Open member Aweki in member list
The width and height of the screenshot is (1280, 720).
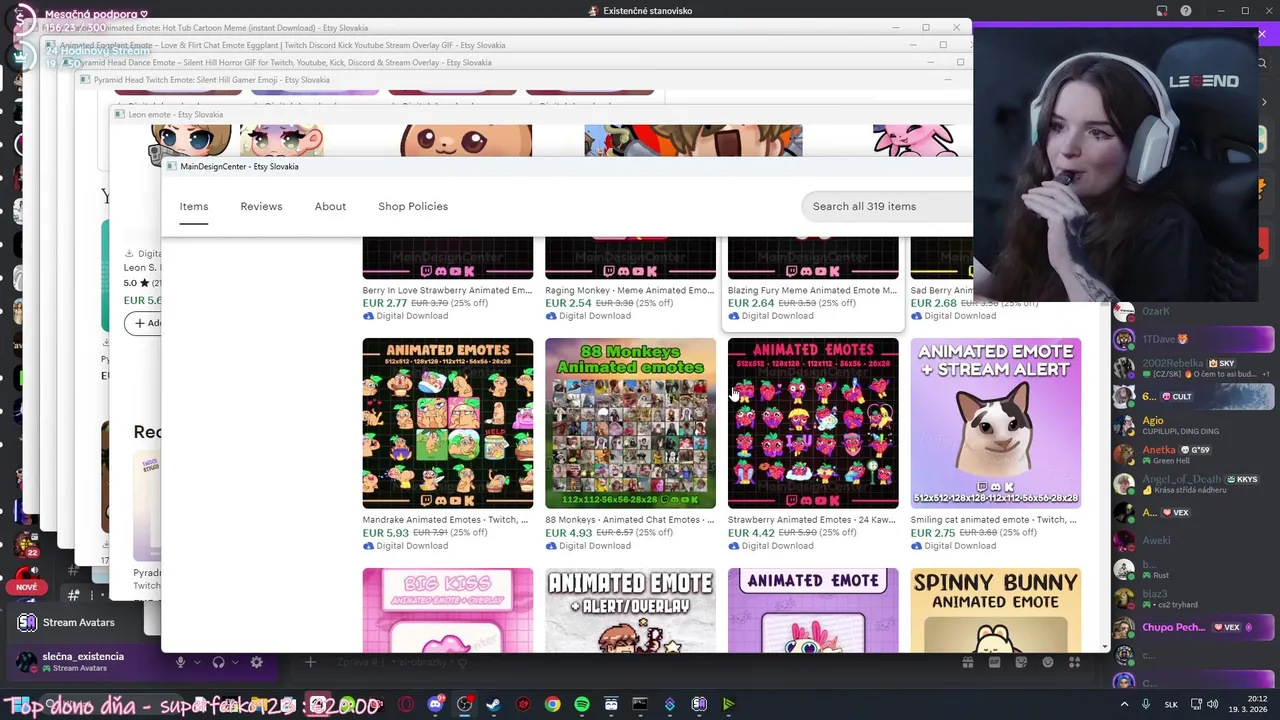[x=1195, y=541]
